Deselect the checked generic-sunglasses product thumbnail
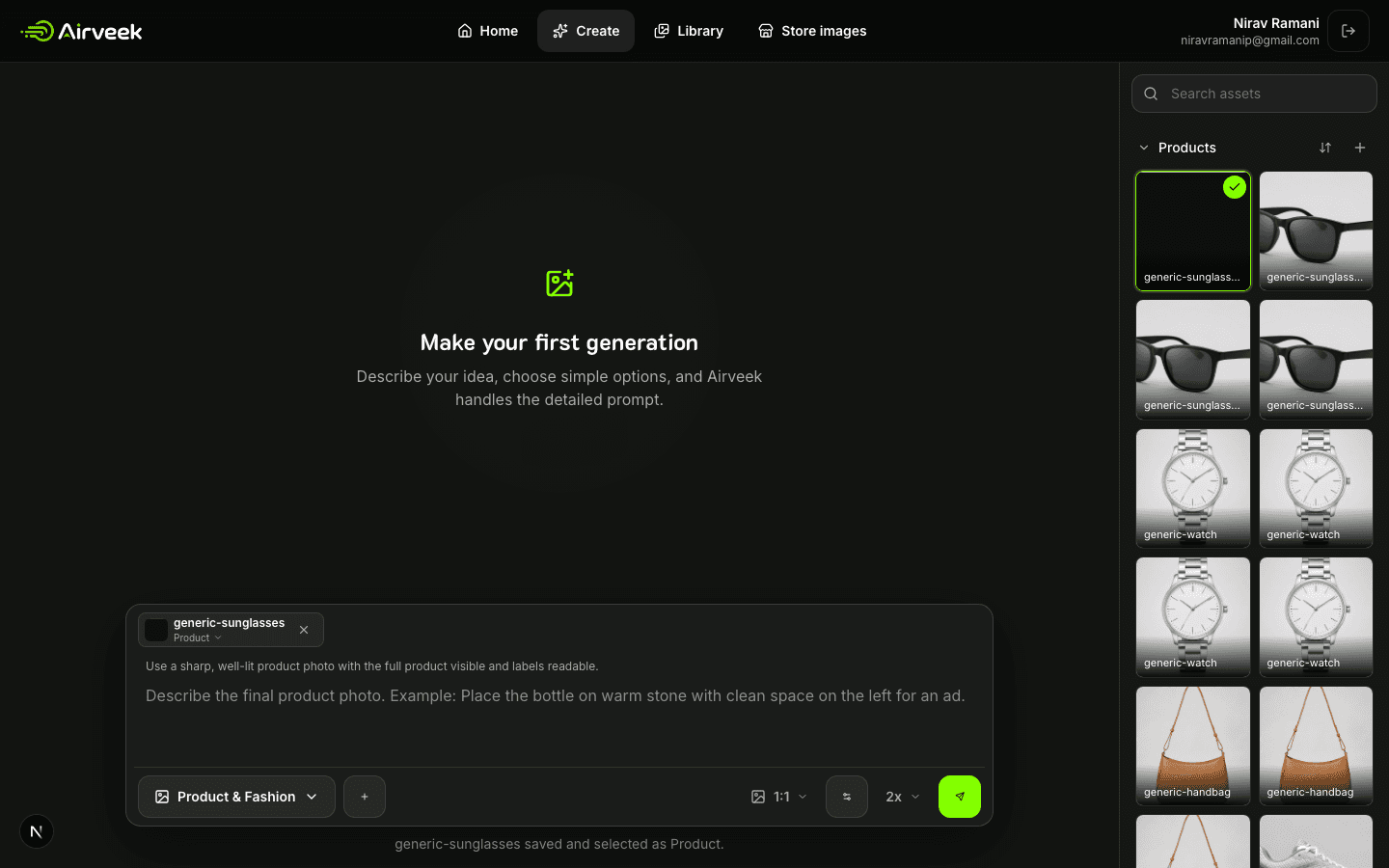 point(1193,231)
